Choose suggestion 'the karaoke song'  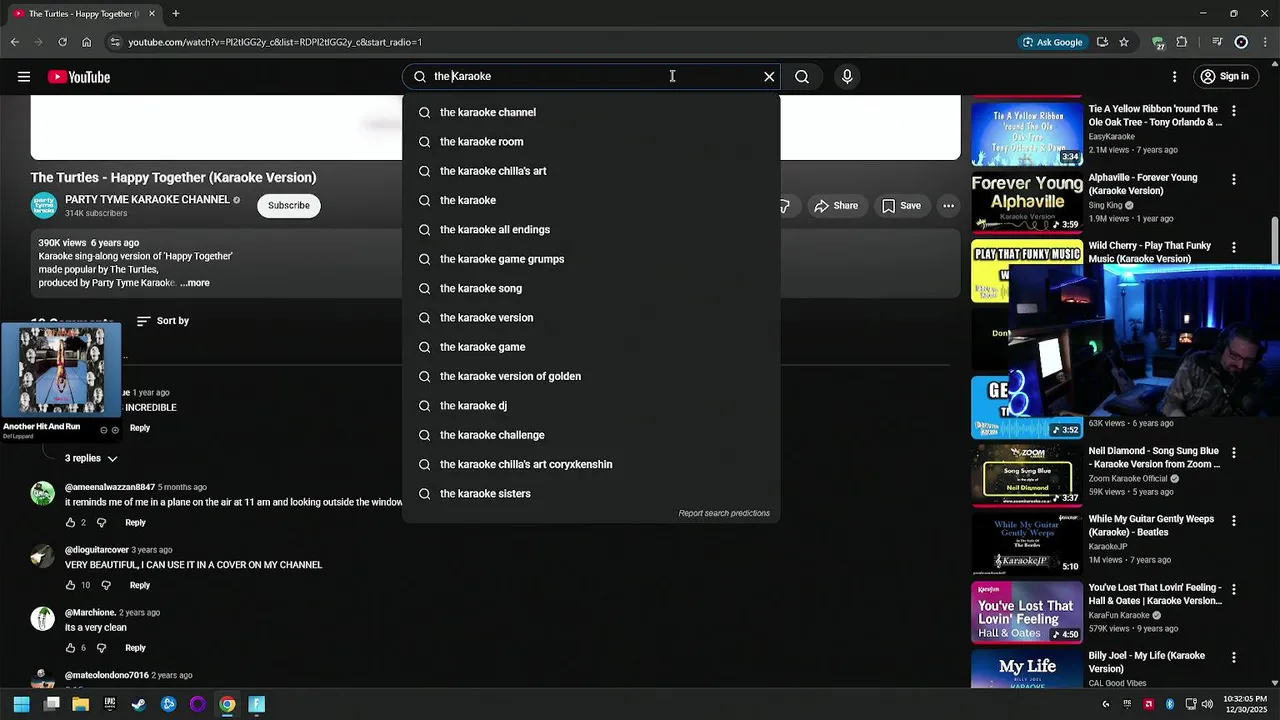pyautogui.click(x=591, y=288)
